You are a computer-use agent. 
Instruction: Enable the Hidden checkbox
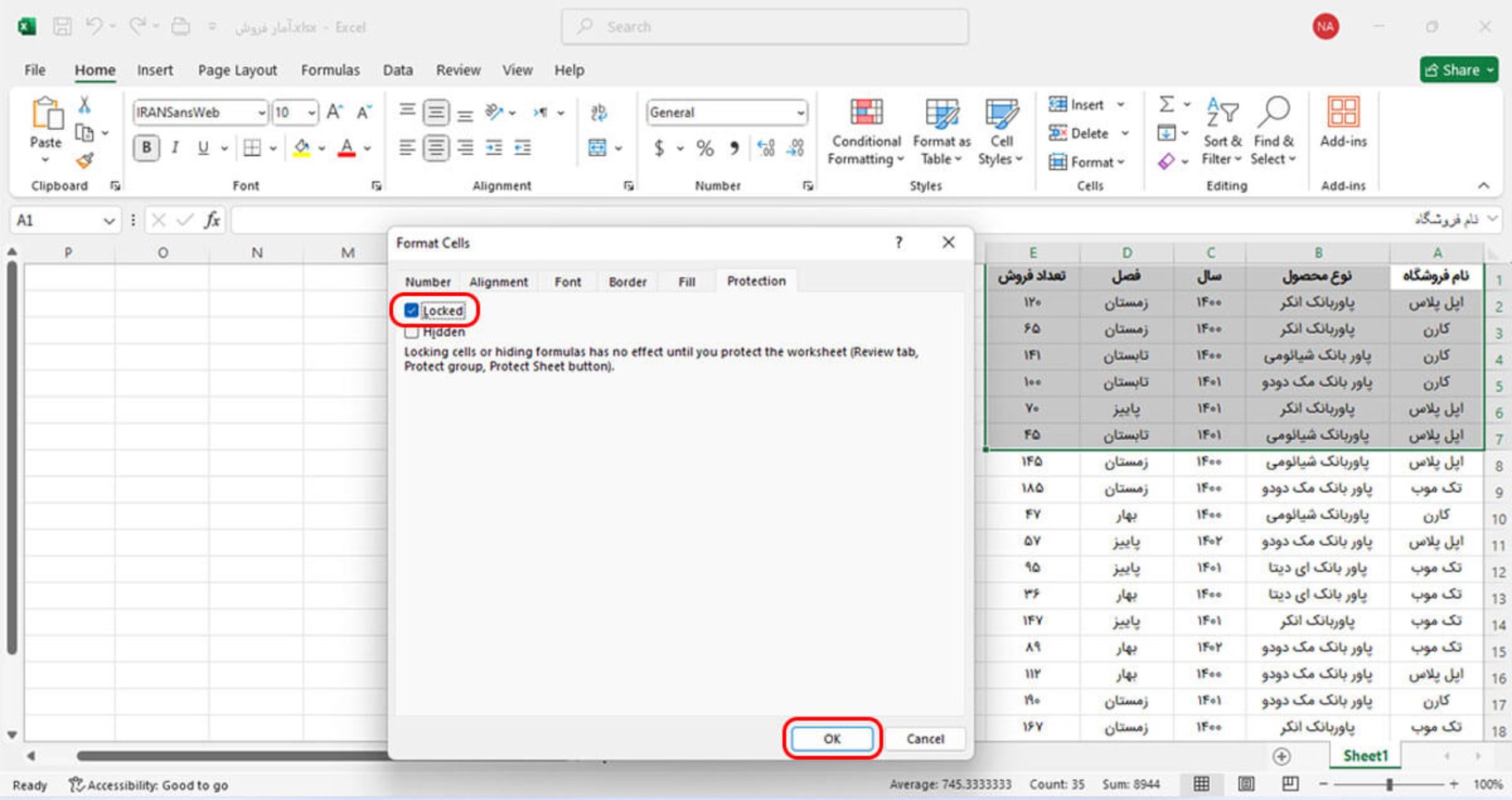411,332
